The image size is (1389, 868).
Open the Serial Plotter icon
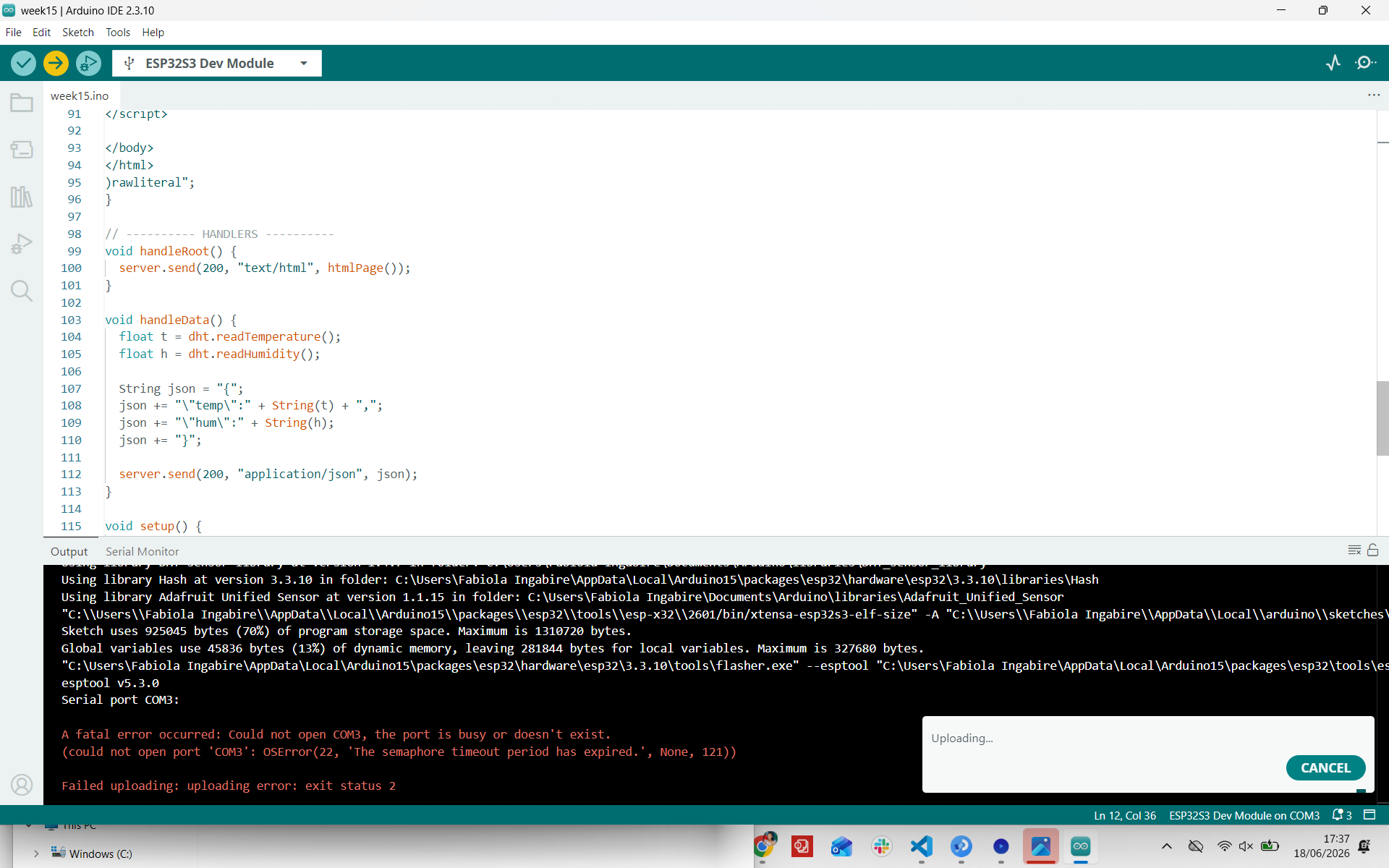(1333, 63)
